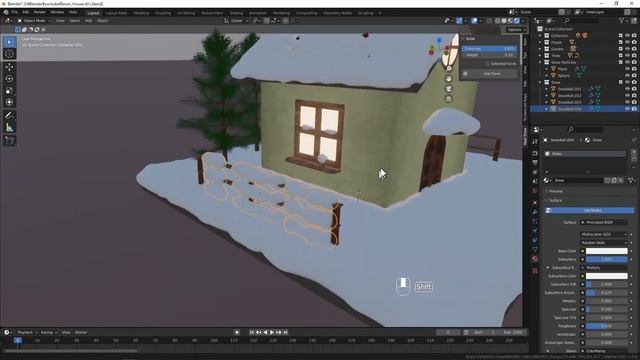This screenshot has width=640, height=360.
Task: Toggle visibility of the Plane object
Action: [x=627, y=69]
